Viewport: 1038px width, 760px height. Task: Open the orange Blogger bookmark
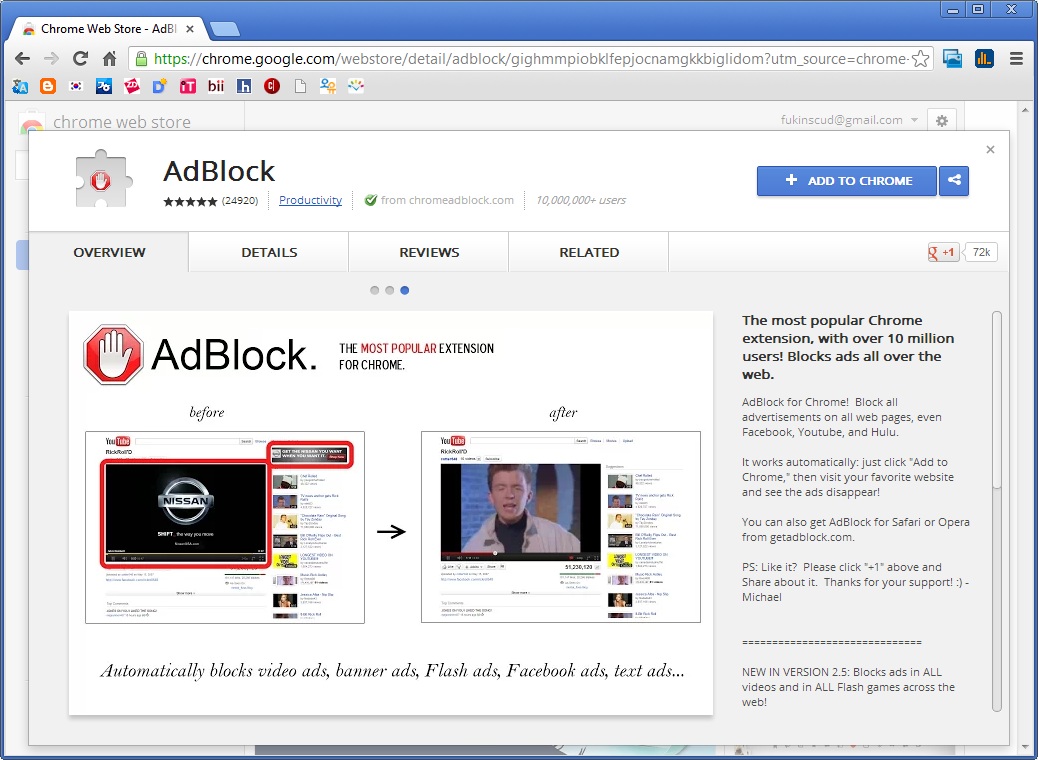(x=48, y=86)
